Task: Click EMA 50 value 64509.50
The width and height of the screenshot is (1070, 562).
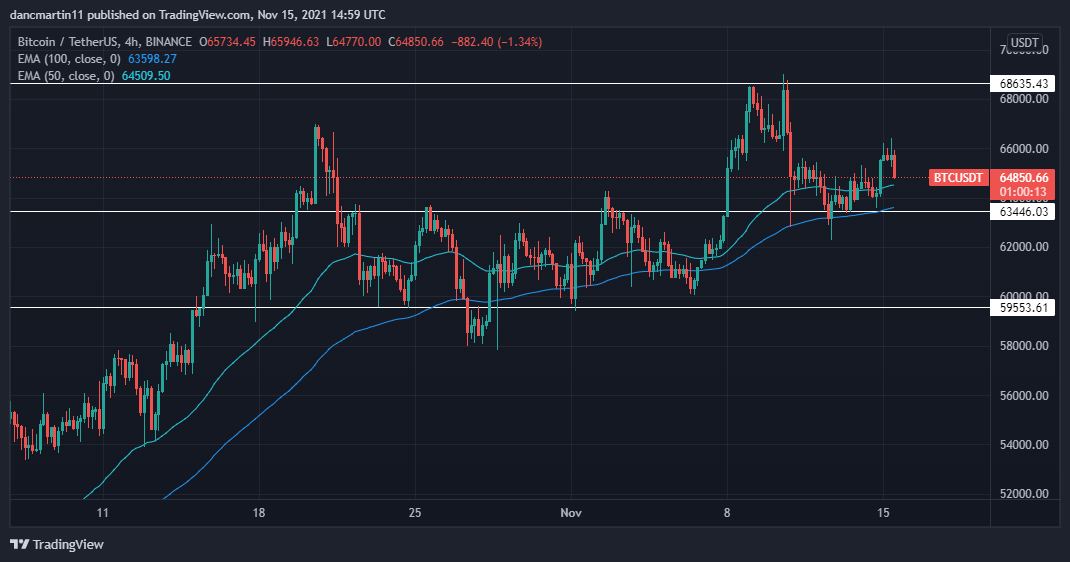Action: coord(146,76)
